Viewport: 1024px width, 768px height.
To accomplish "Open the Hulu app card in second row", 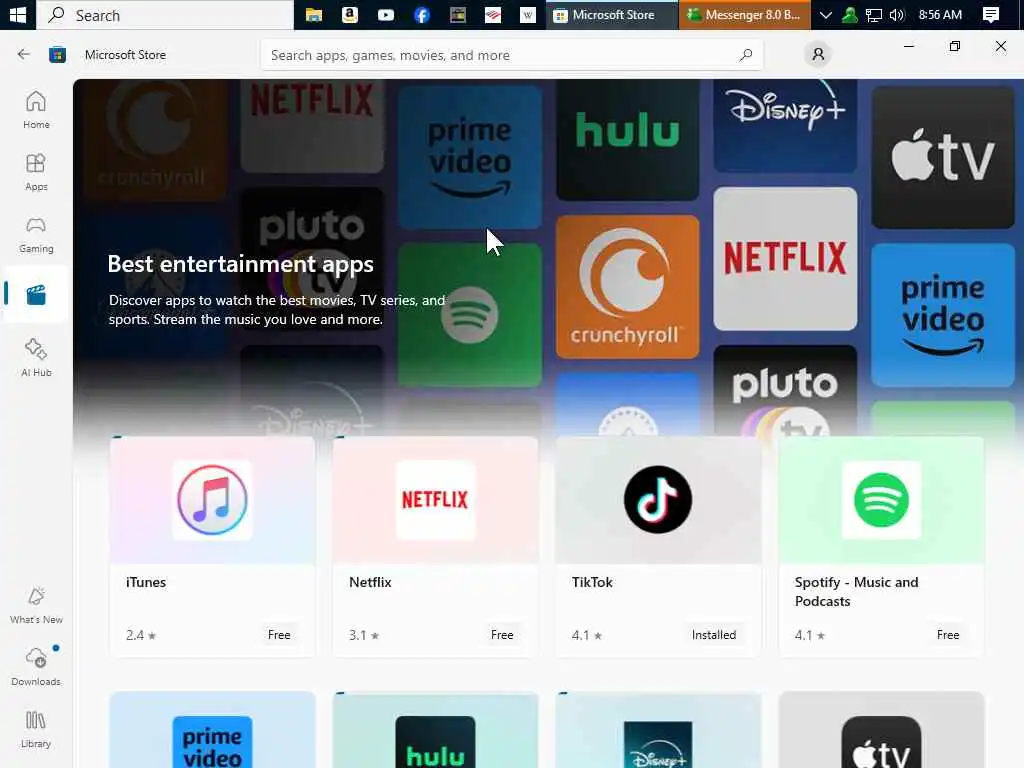I will pos(435,730).
